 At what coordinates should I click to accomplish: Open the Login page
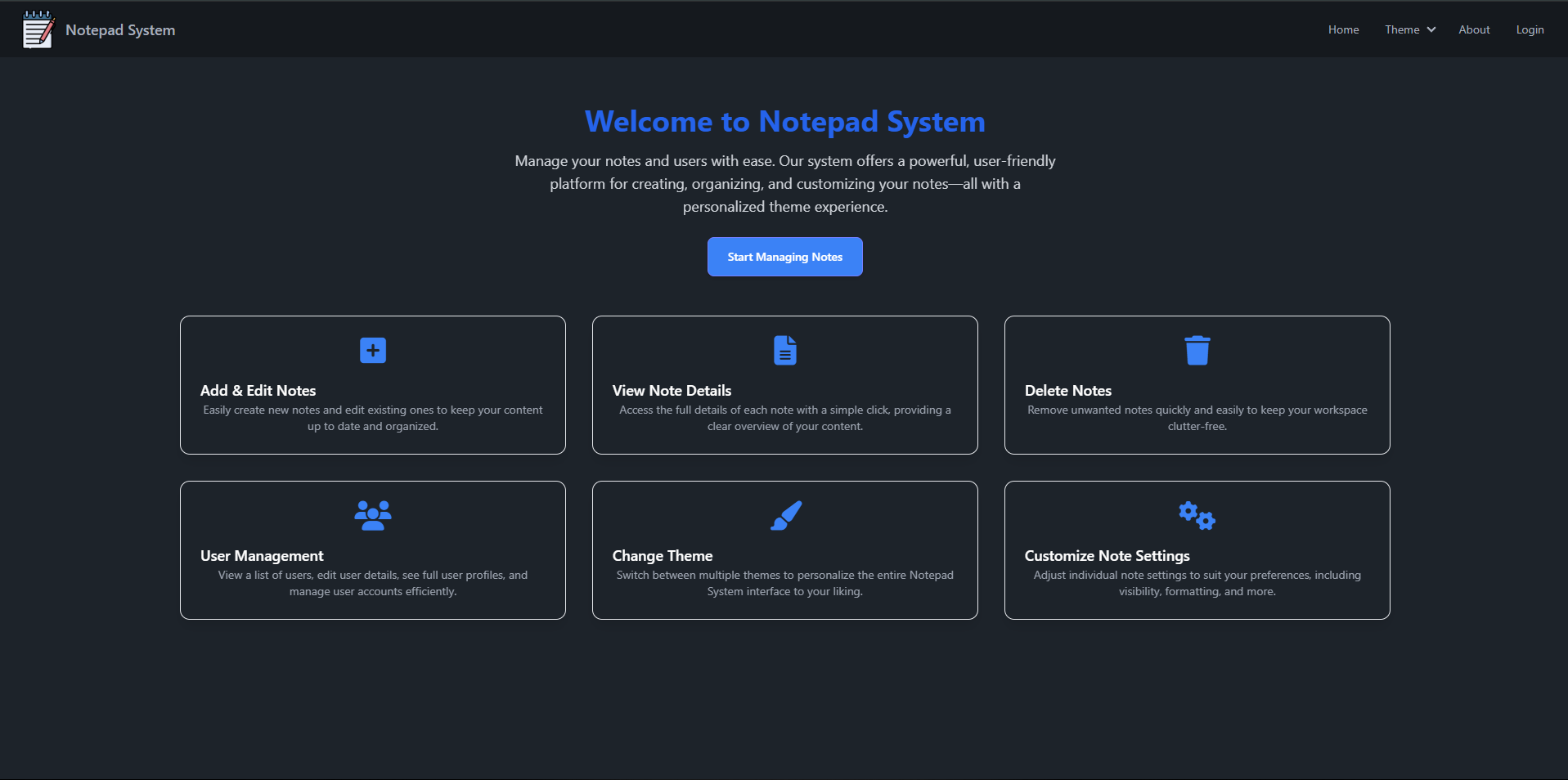1530,29
